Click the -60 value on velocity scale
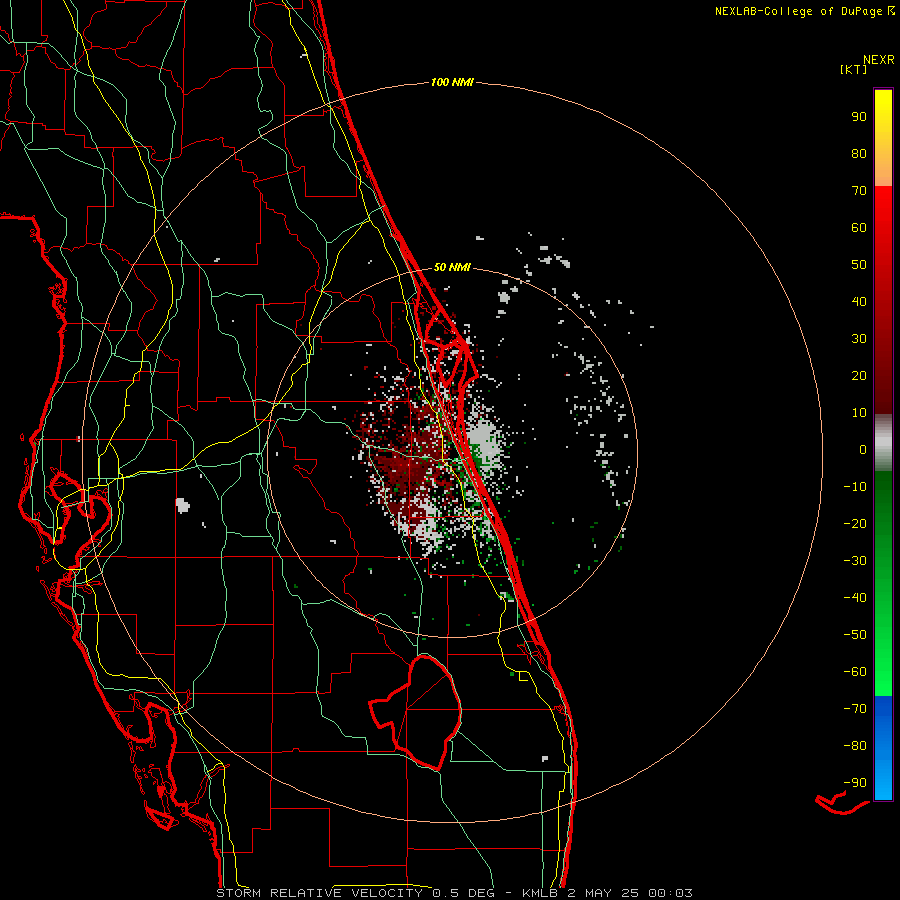This screenshot has height=900, width=900. pyautogui.click(x=855, y=672)
